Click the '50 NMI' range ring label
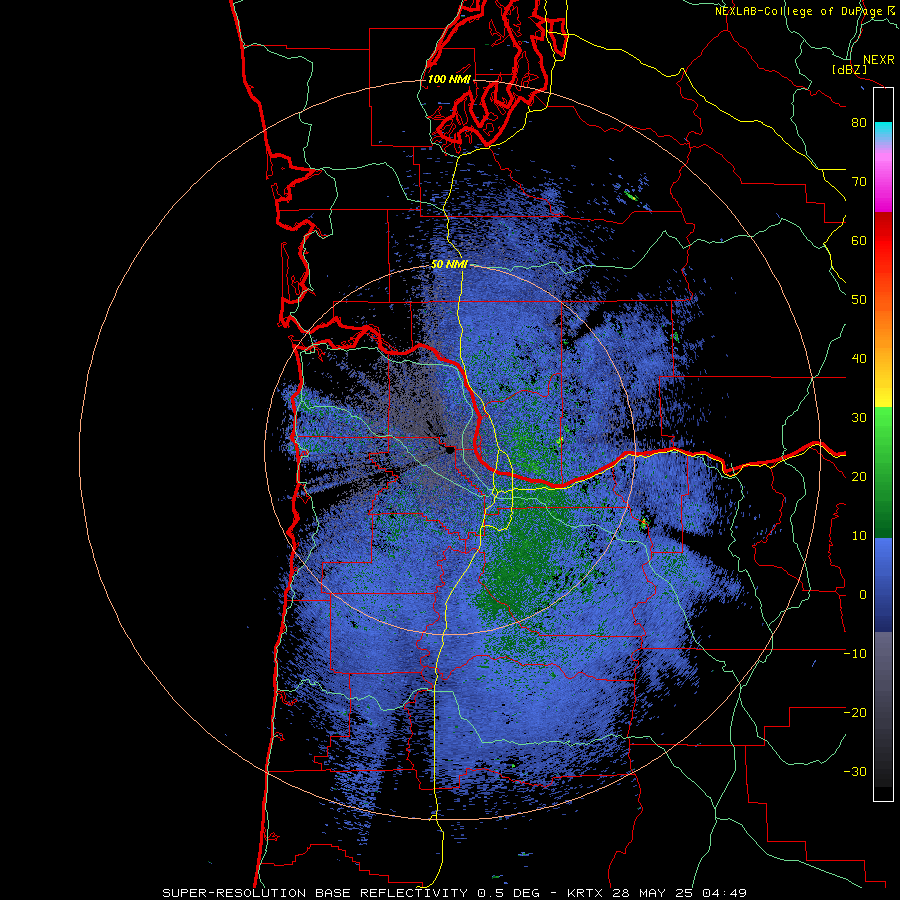 [x=449, y=265]
